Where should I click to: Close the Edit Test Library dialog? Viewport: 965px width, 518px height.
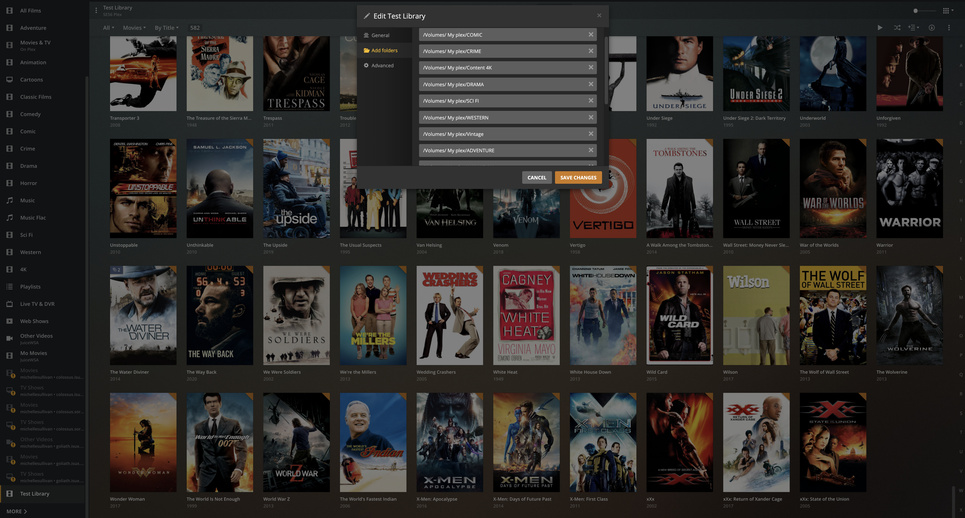point(599,16)
